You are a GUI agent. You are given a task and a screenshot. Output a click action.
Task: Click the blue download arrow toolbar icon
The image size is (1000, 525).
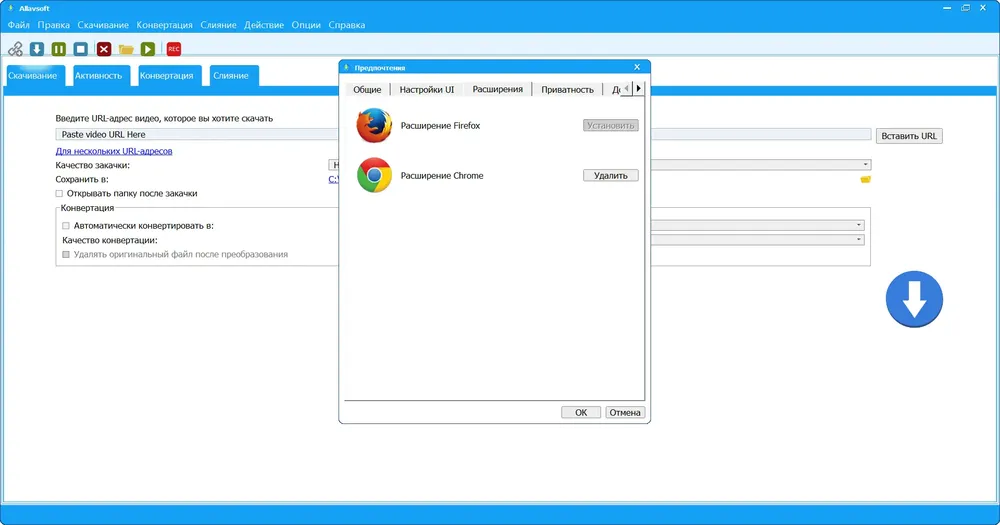(37, 49)
